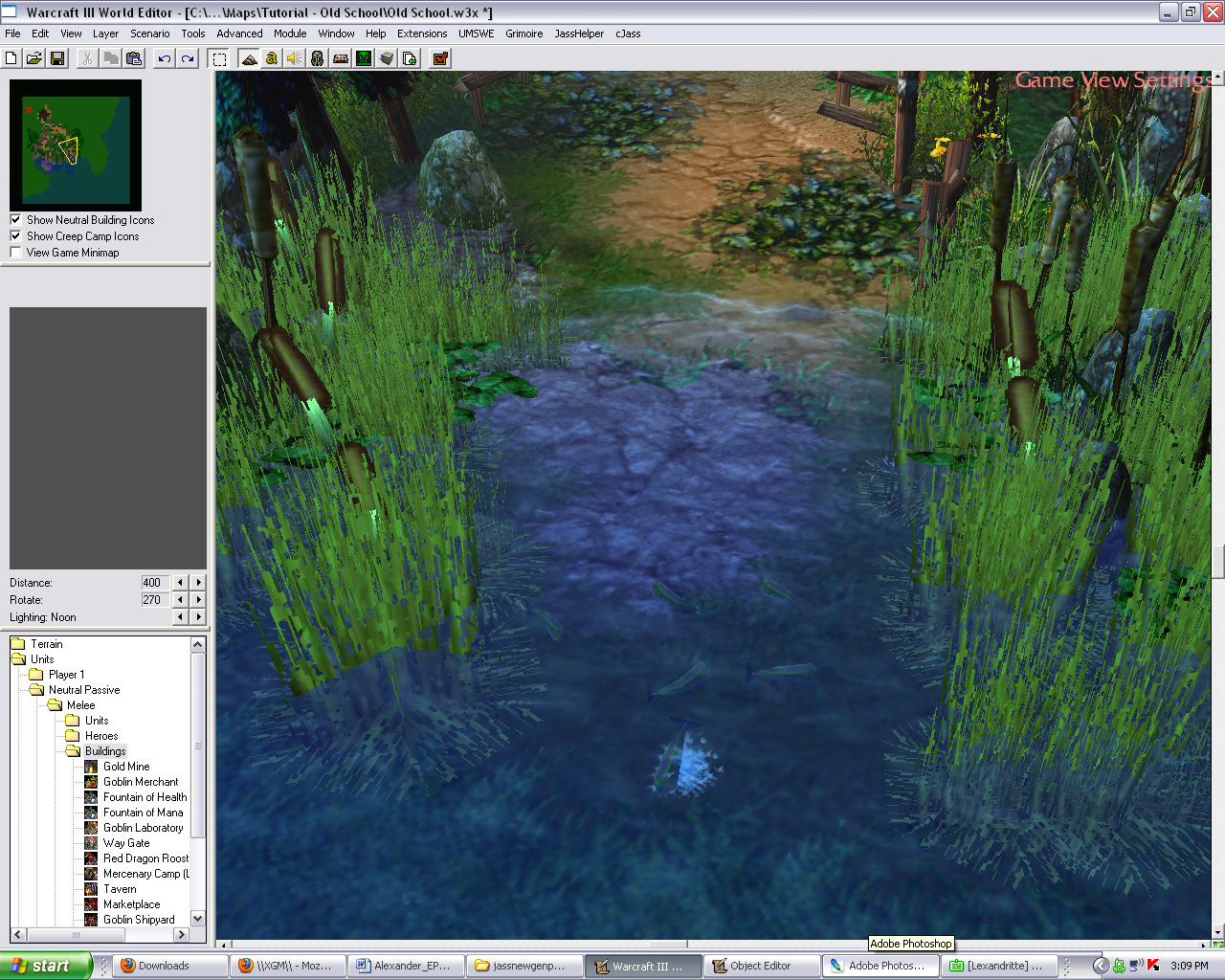Viewport: 1225px width, 980px height.
Task: Collapse the Melee folder
Action: coord(55,705)
